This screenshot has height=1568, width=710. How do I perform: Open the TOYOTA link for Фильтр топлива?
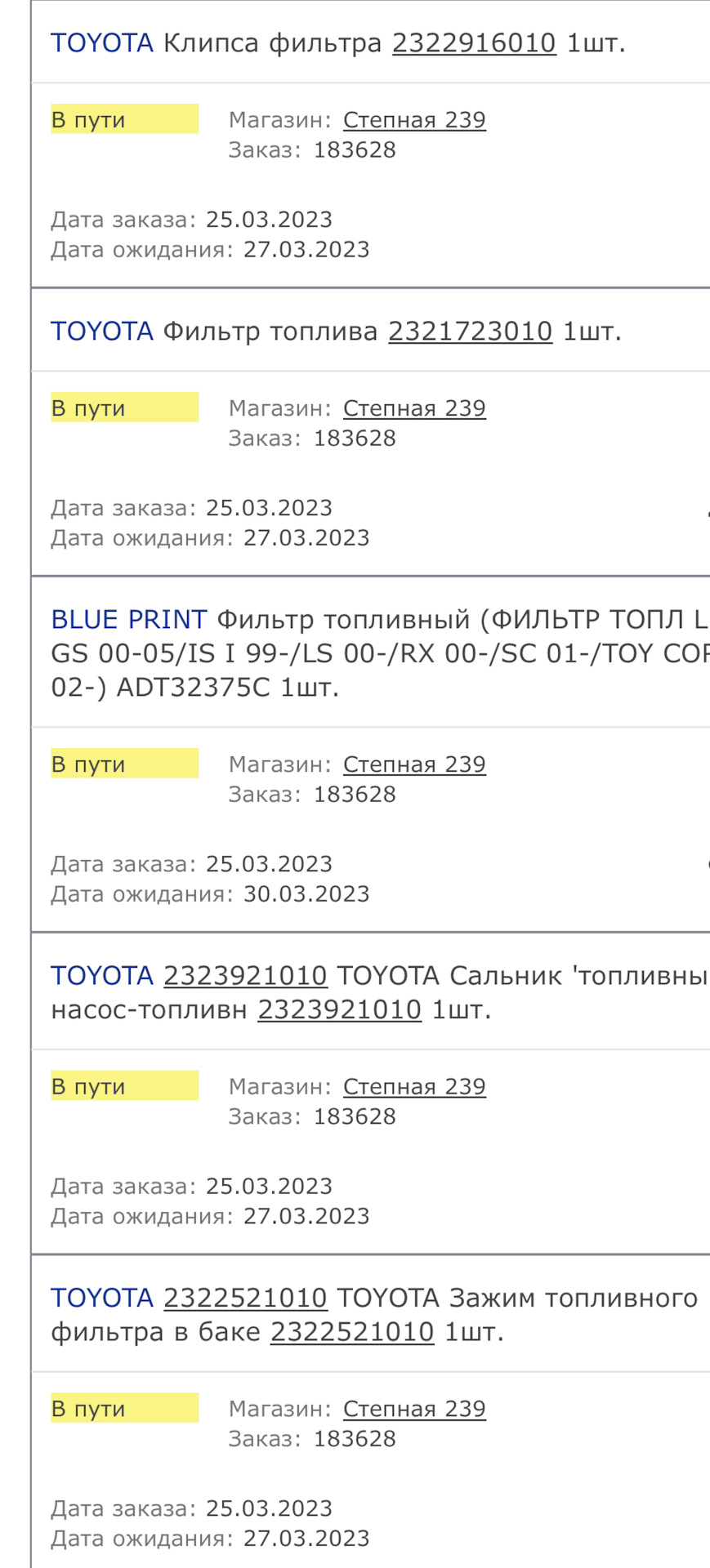point(101,331)
